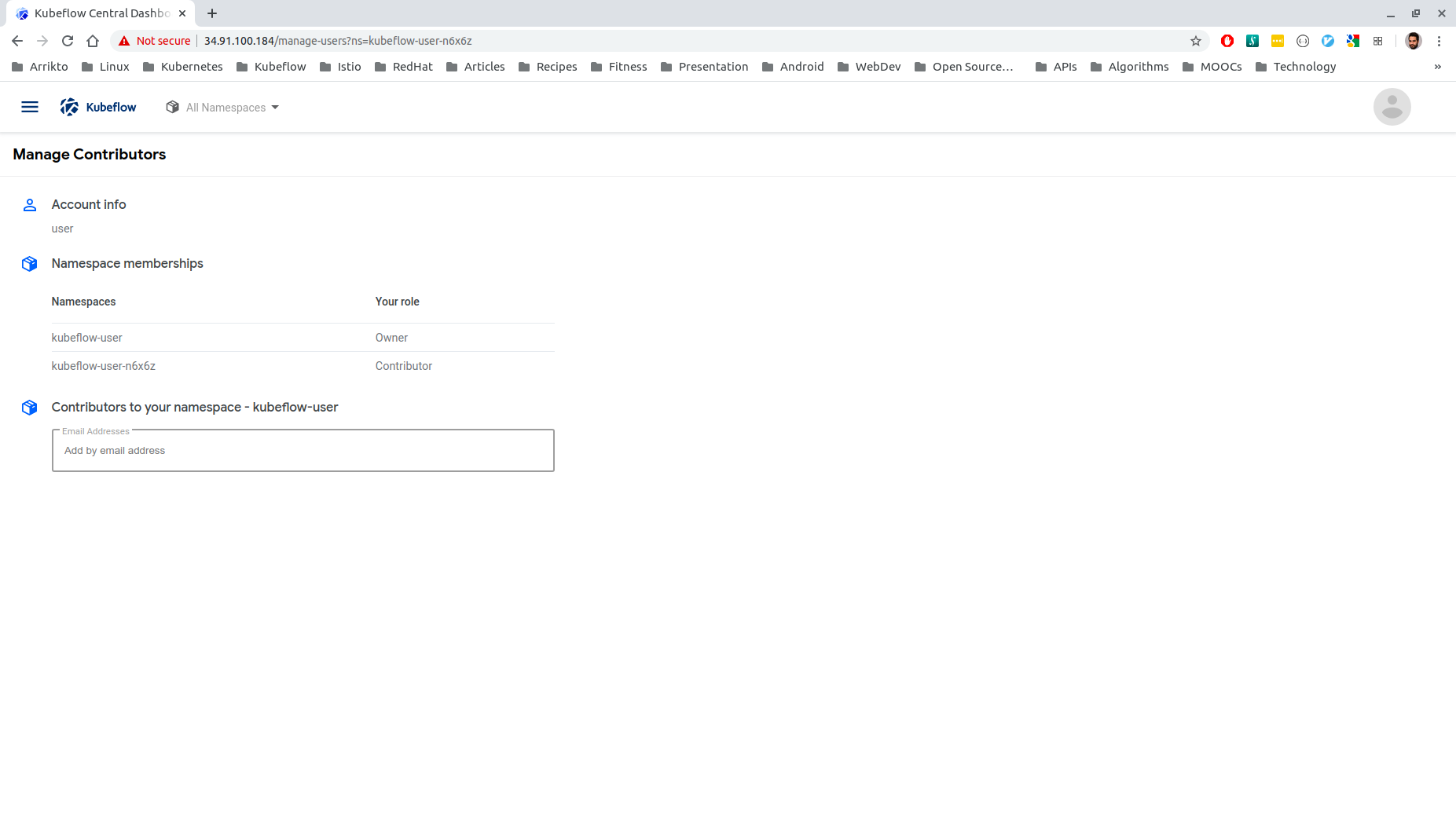Screen dimensions: 1456x827
Task: Open the MOOCs bookmarks folder
Action: tap(1212, 67)
